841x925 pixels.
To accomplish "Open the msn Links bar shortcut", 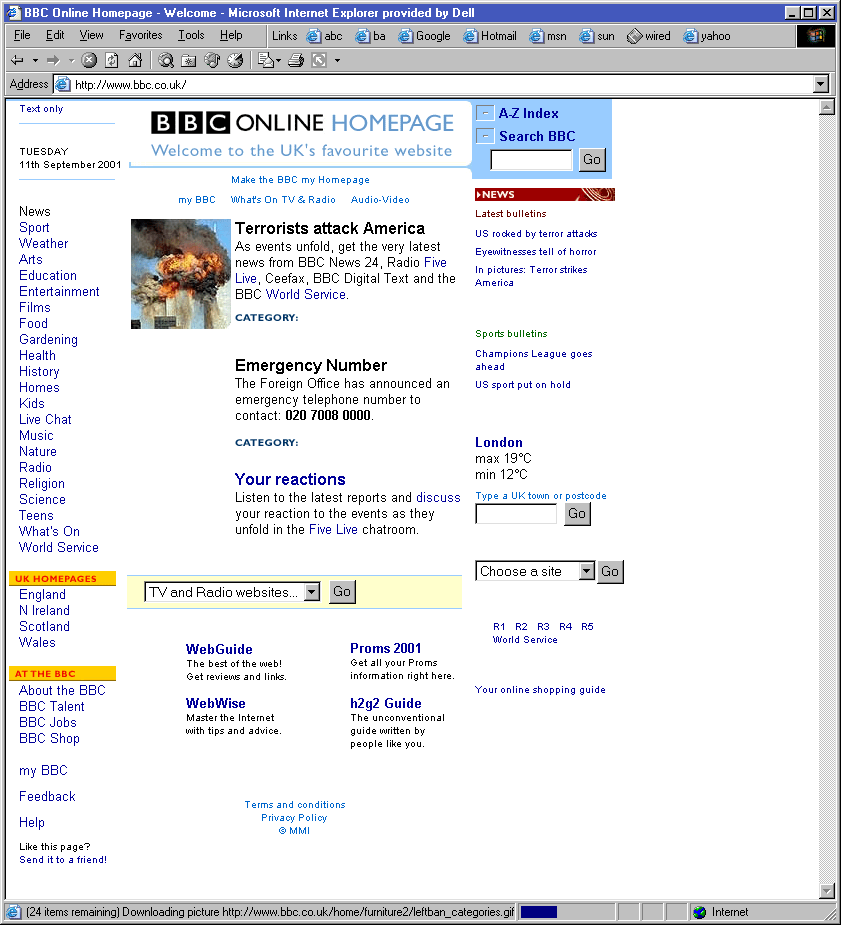I will [548, 36].
